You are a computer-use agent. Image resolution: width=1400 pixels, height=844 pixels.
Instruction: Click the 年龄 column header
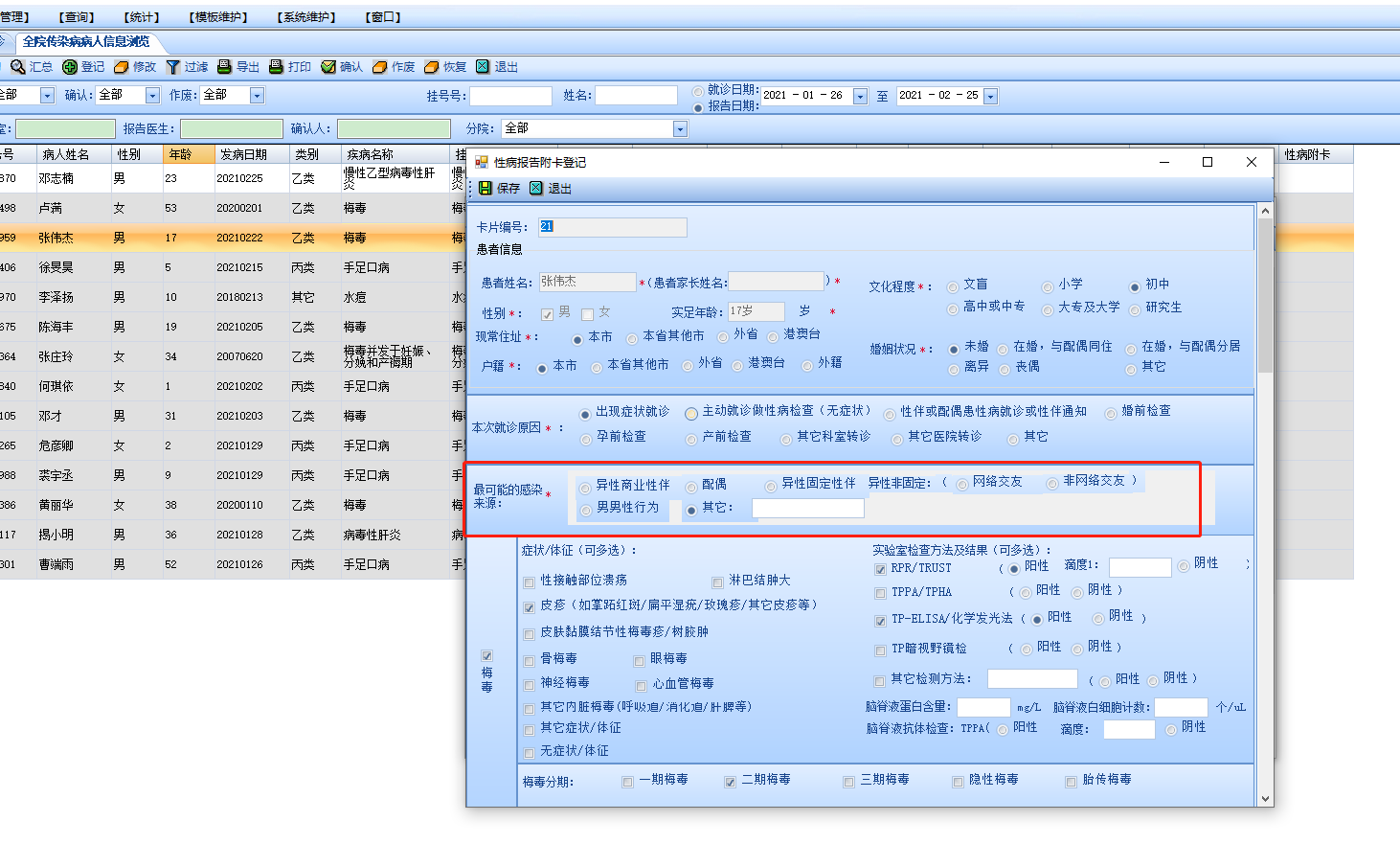click(189, 155)
